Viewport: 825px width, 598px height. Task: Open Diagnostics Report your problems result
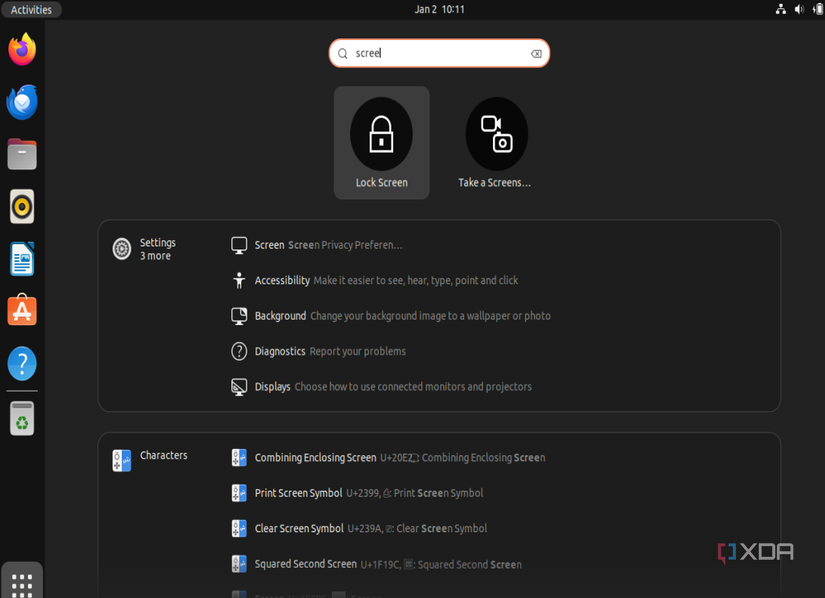pyautogui.click(x=330, y=351)
